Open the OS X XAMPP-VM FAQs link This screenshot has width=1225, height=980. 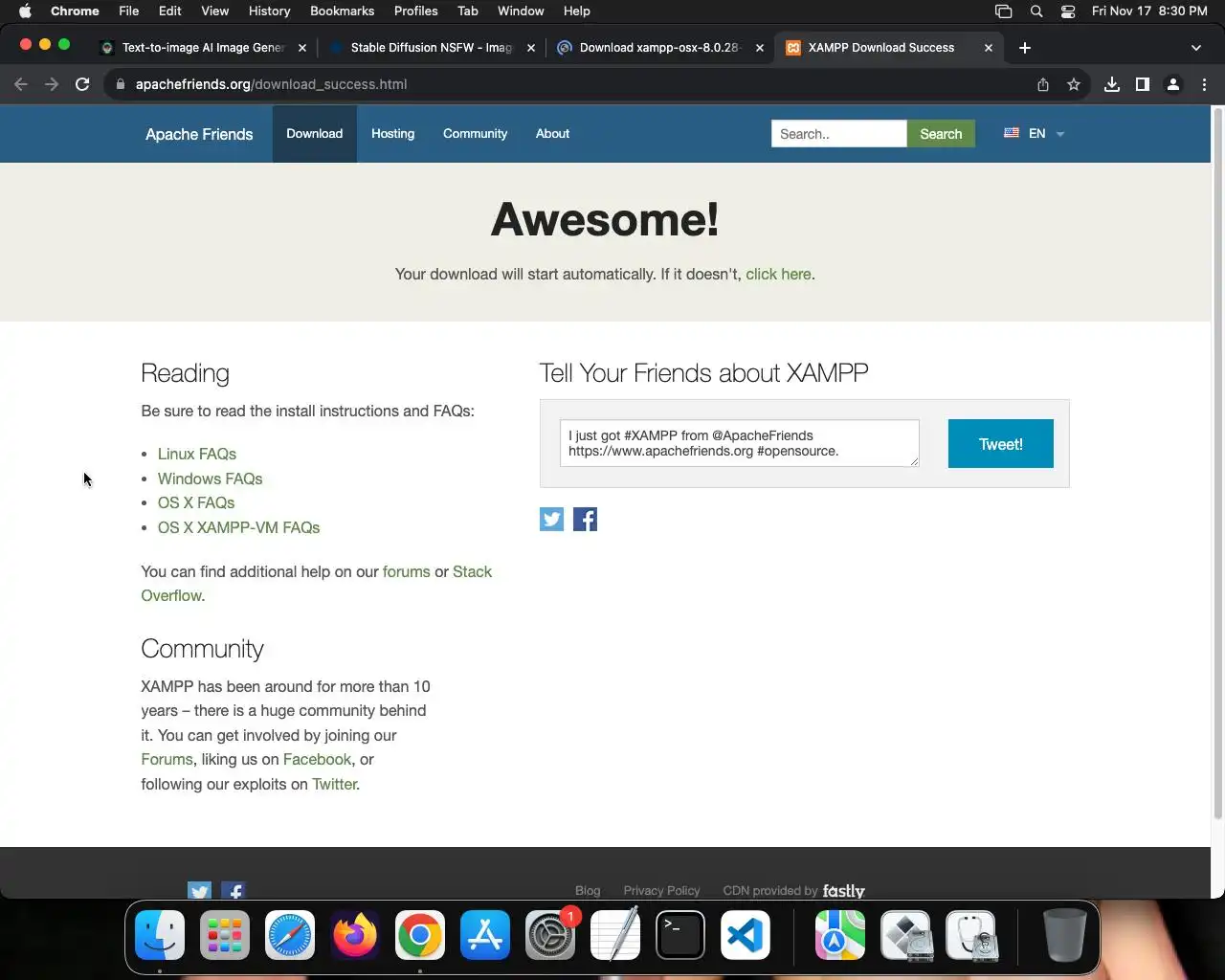238,527
